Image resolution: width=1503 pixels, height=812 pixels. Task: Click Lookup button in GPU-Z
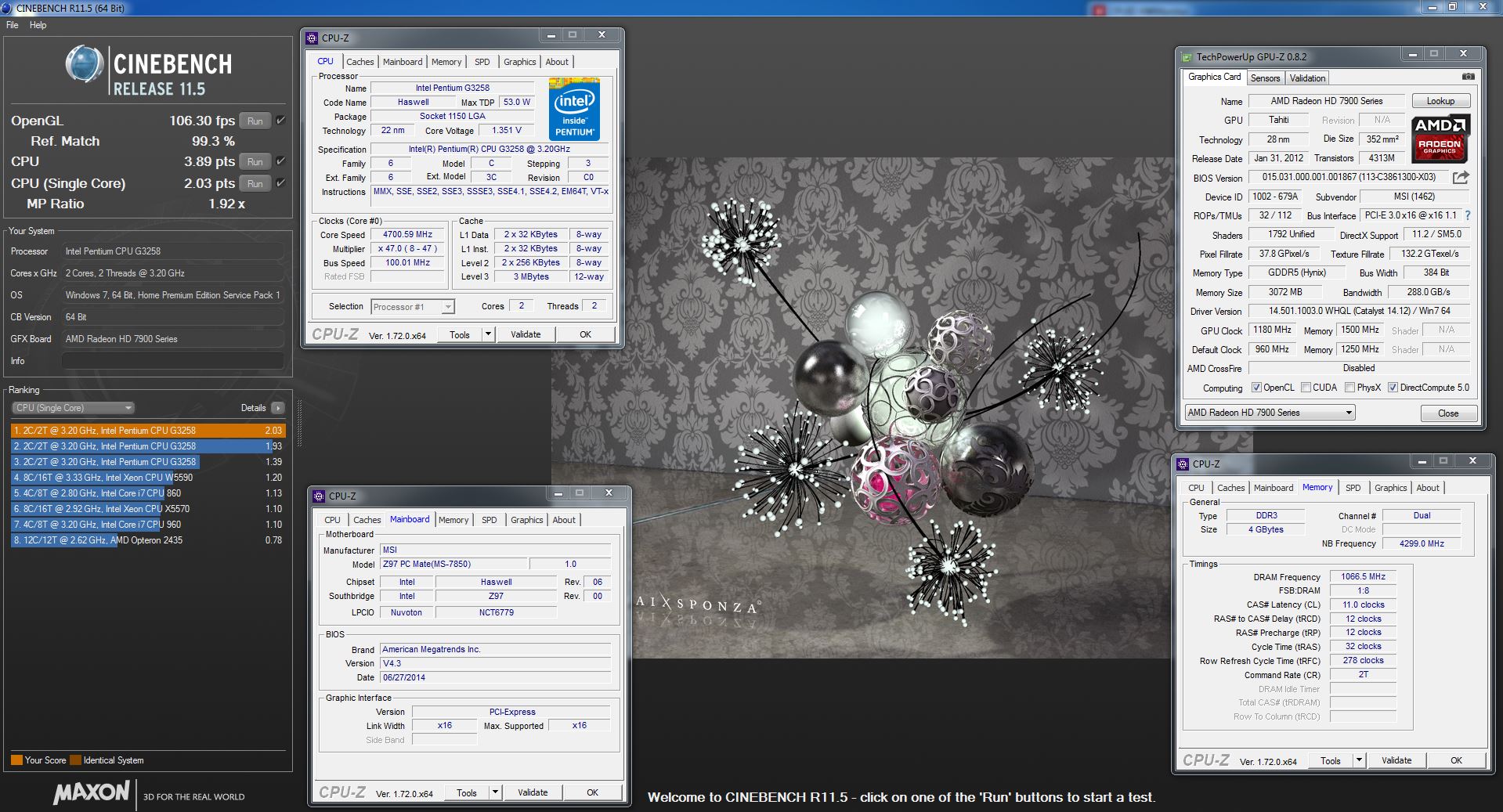pyautogui.click(x=1440, y=101)
